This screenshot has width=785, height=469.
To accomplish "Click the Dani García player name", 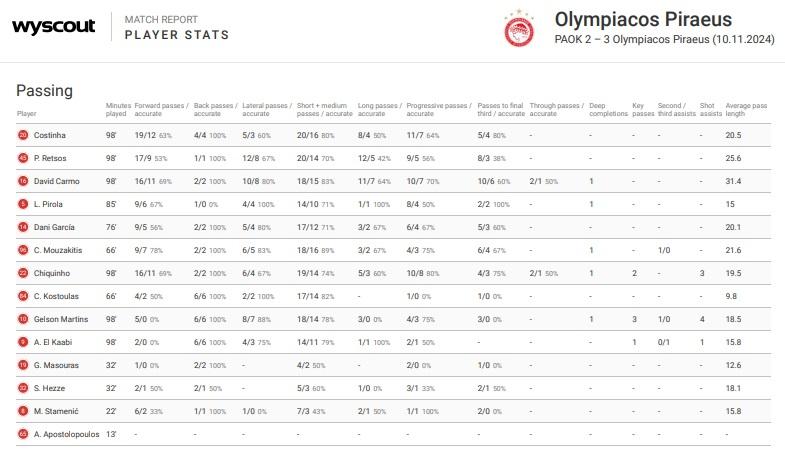I will 54,227.
